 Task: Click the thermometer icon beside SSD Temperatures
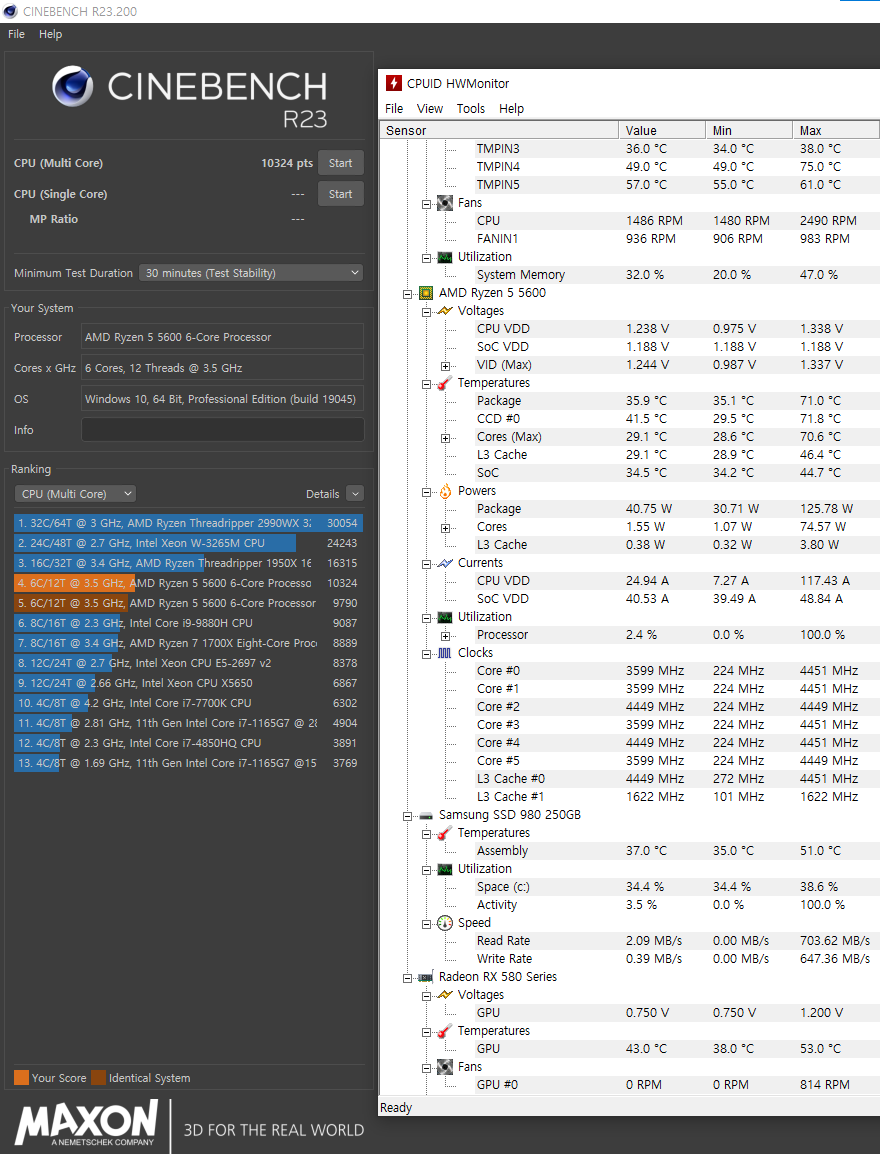(x=445, y=833)
